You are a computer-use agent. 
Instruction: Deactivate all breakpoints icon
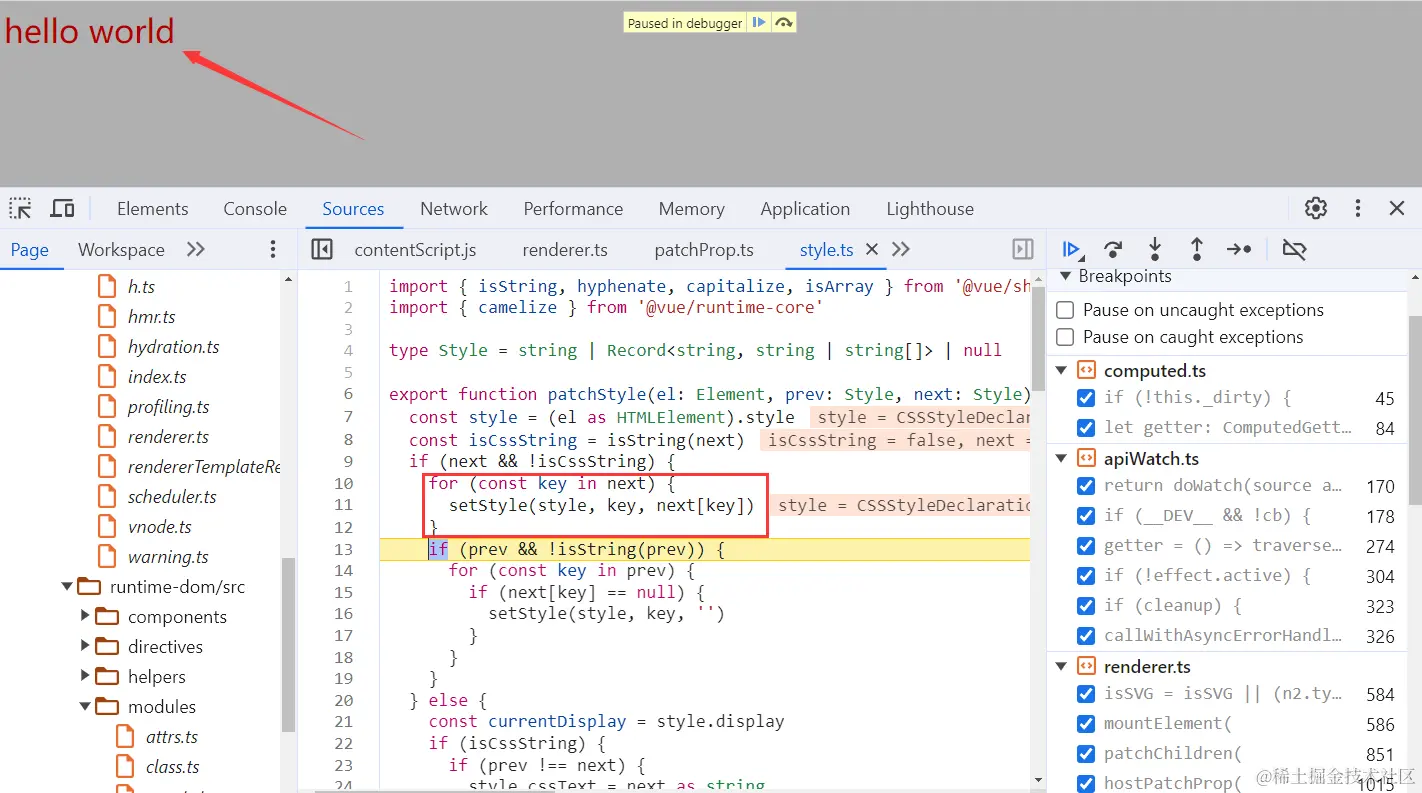(x=1294, y=249)
